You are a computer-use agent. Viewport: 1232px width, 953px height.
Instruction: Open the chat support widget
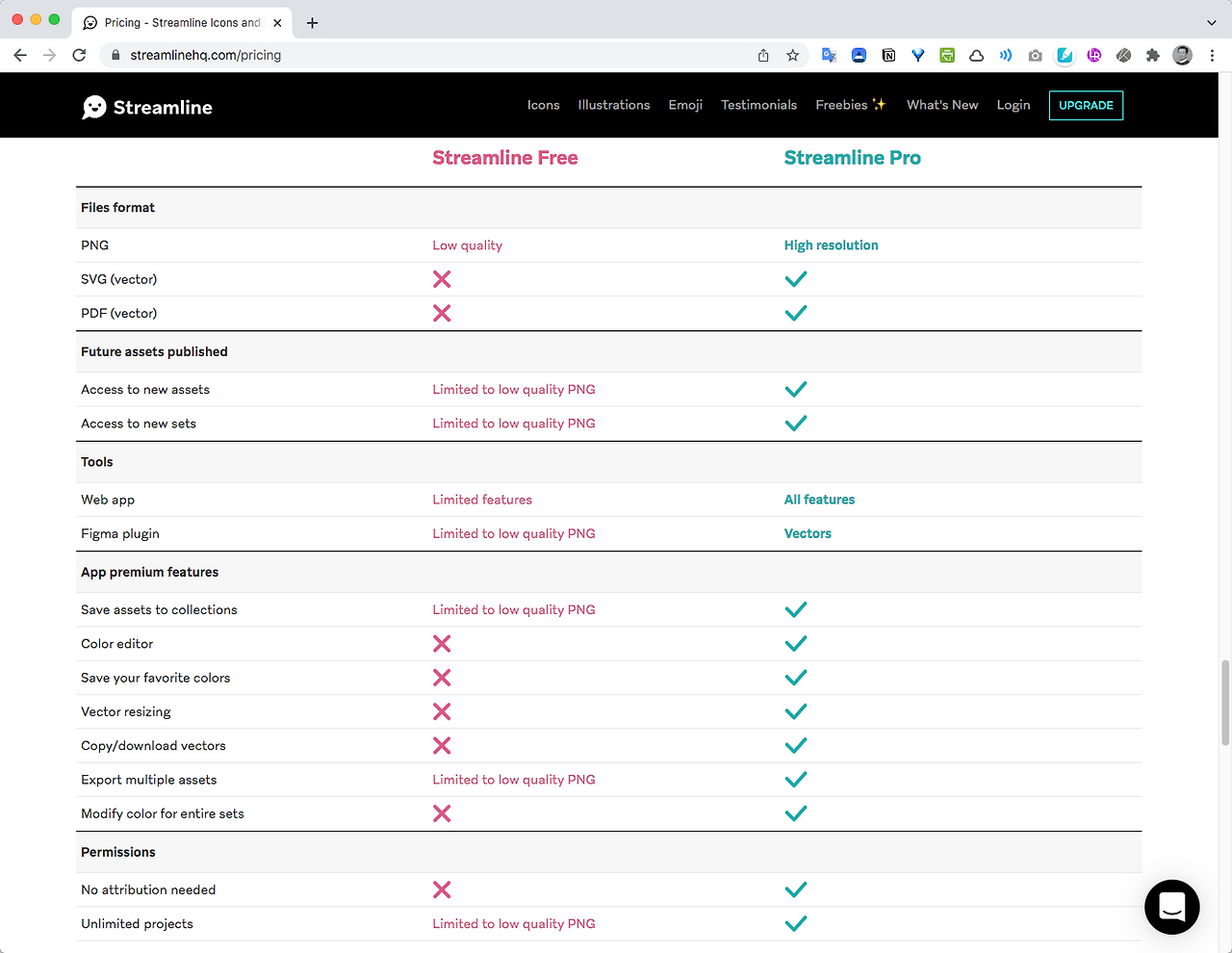1171,907
